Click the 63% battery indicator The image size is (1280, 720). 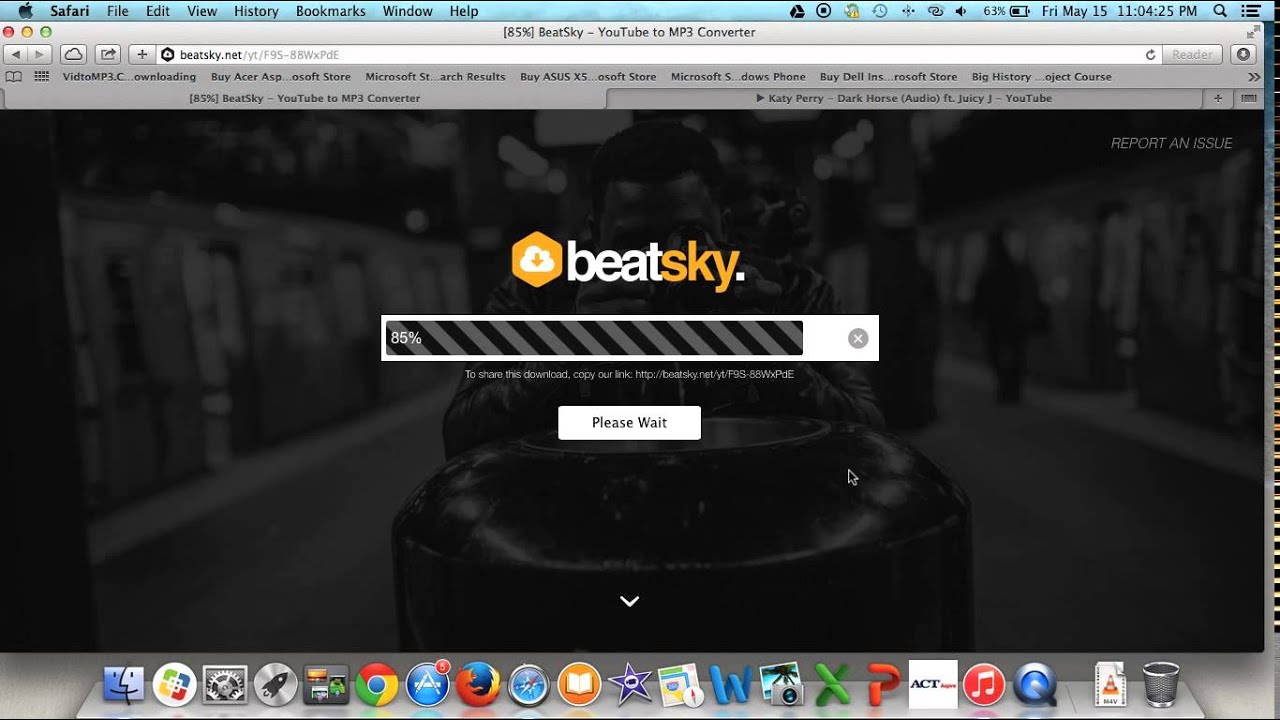(1006, 11)
